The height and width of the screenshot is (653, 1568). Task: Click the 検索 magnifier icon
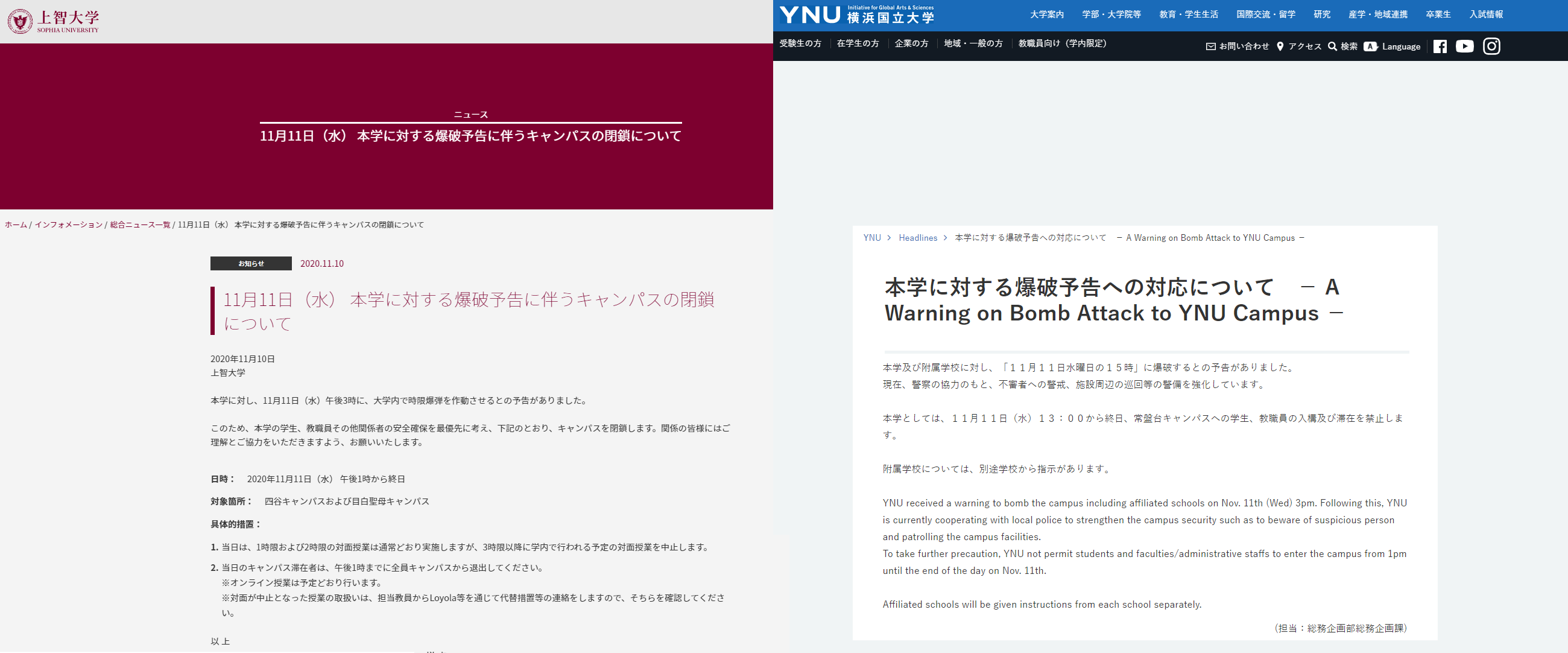(x=1332, y=46)
